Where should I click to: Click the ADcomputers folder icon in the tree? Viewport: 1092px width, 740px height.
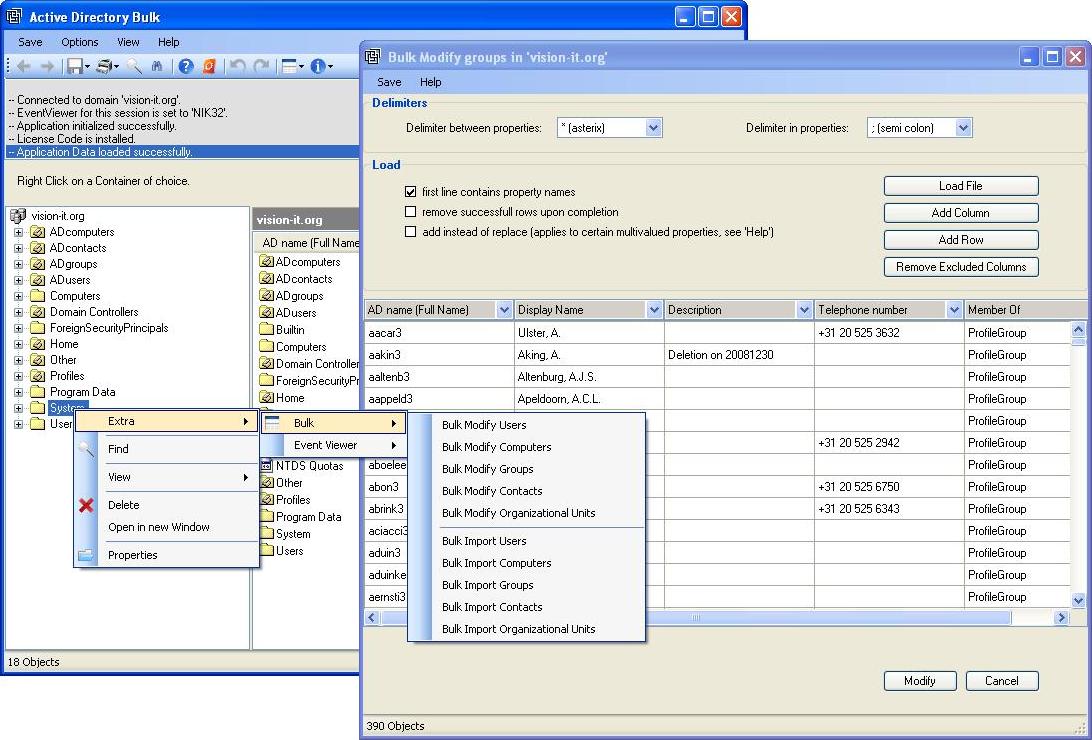(x=38, y=232)
